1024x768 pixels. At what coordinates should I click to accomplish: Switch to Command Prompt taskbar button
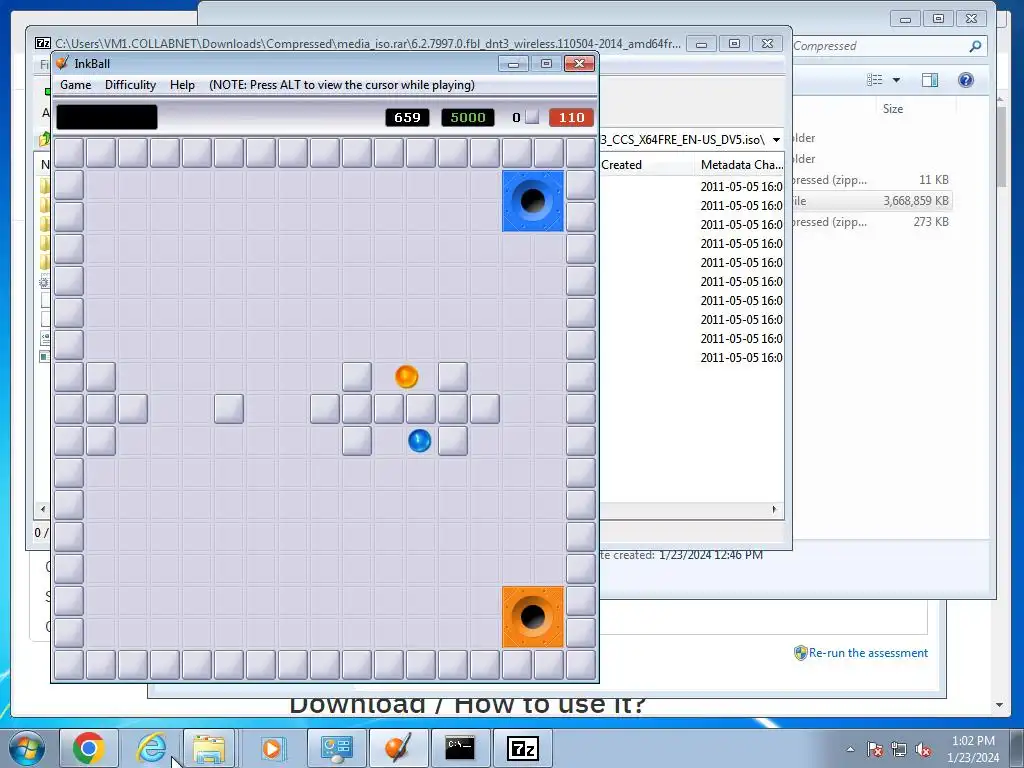pyautogui.click(x=460, y=748)
